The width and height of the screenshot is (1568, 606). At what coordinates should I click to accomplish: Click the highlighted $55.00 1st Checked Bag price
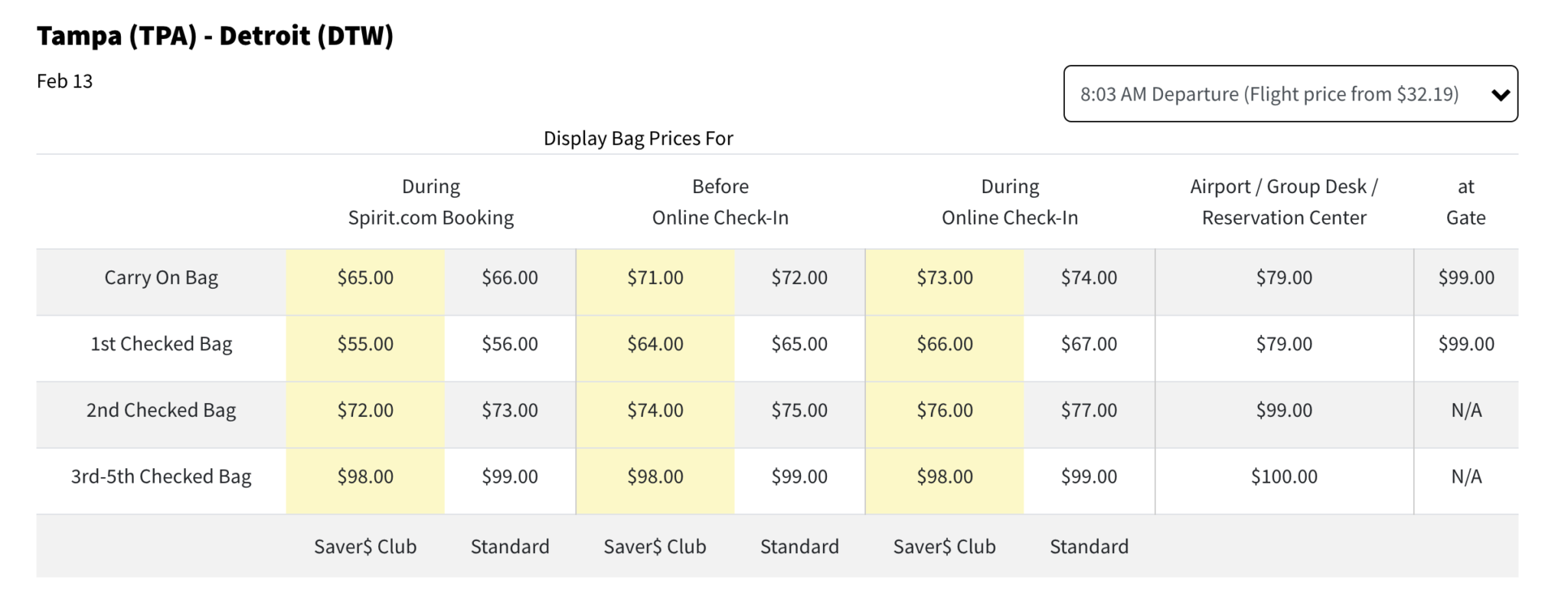(x=365, y=344)
